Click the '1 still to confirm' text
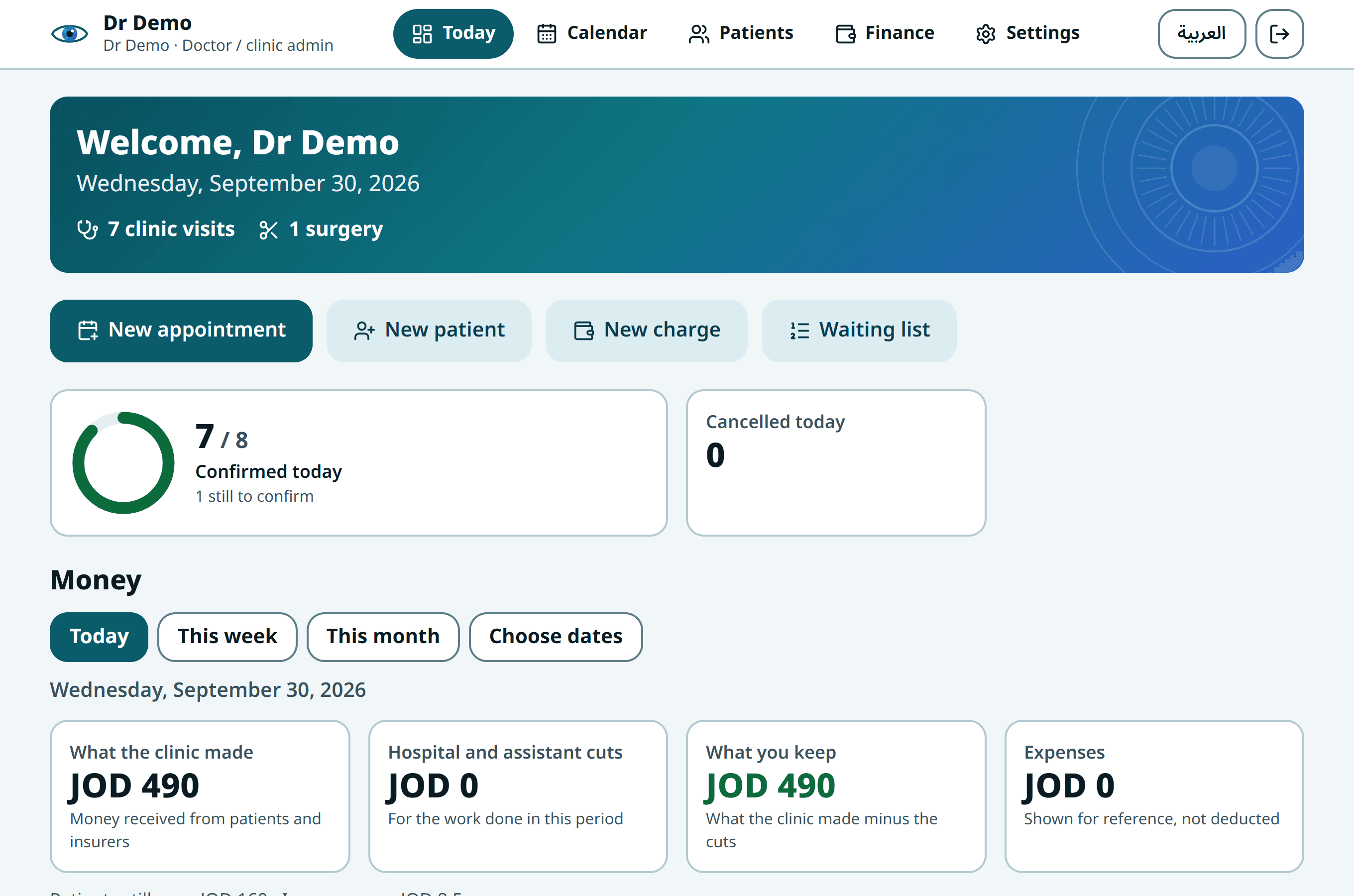The image size is (1354, 896). 254,496
